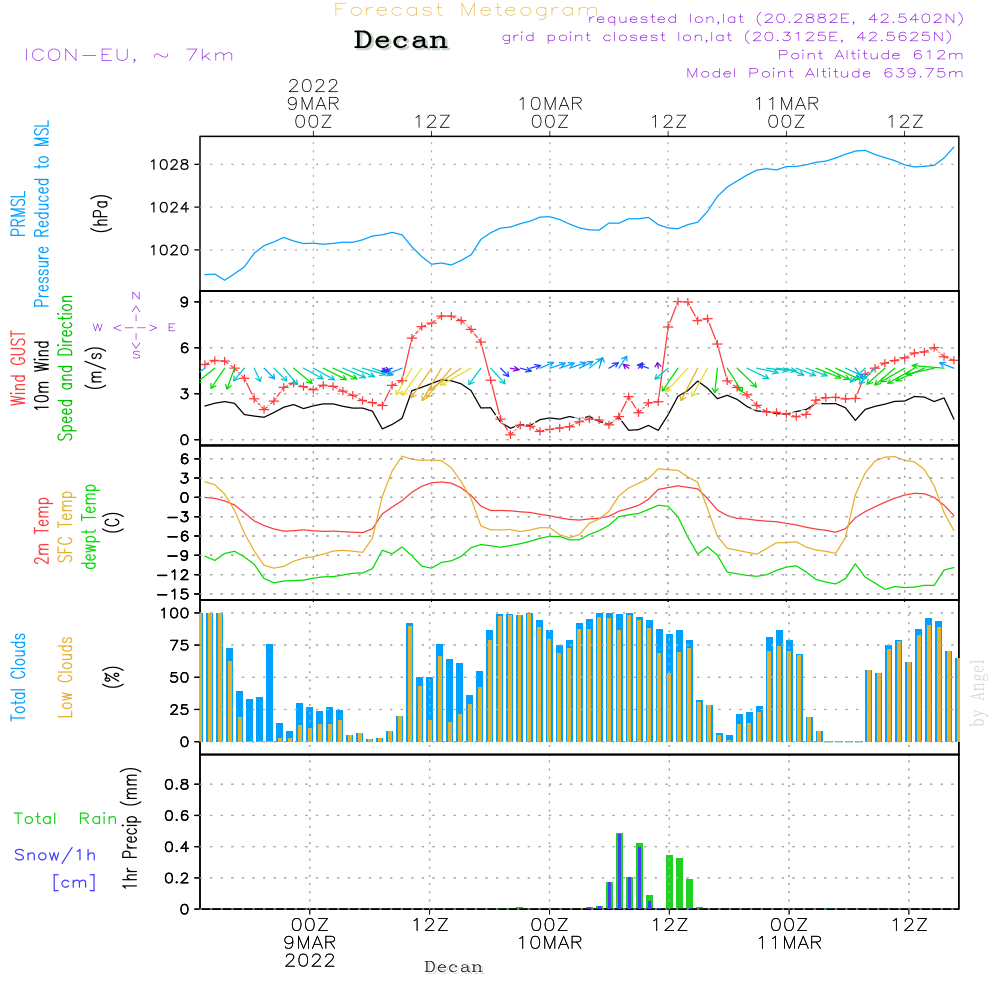Screen dimensions: 1000x1000
Task: Click the "1028" pressure axis value
Action: pyautogui.click(x=169, y=165)
